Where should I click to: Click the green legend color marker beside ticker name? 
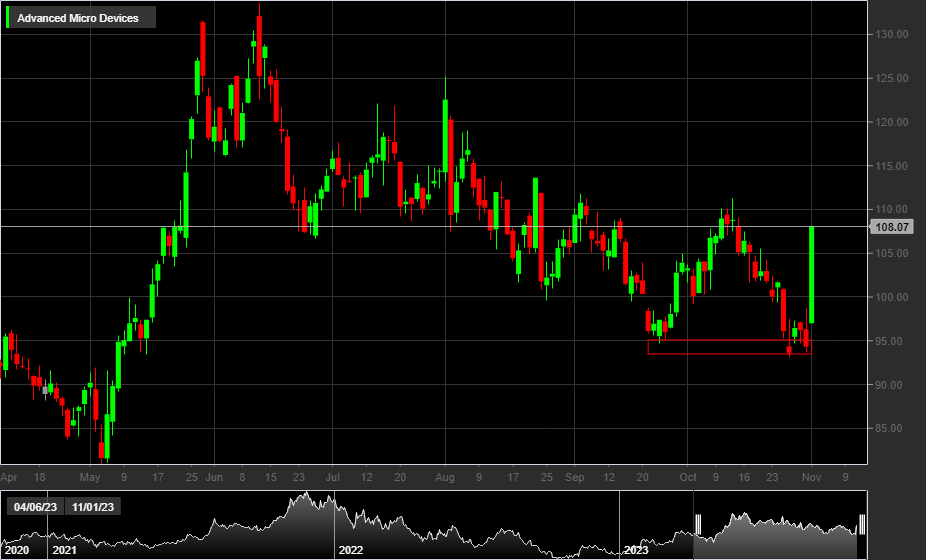[x=7, y=17]
